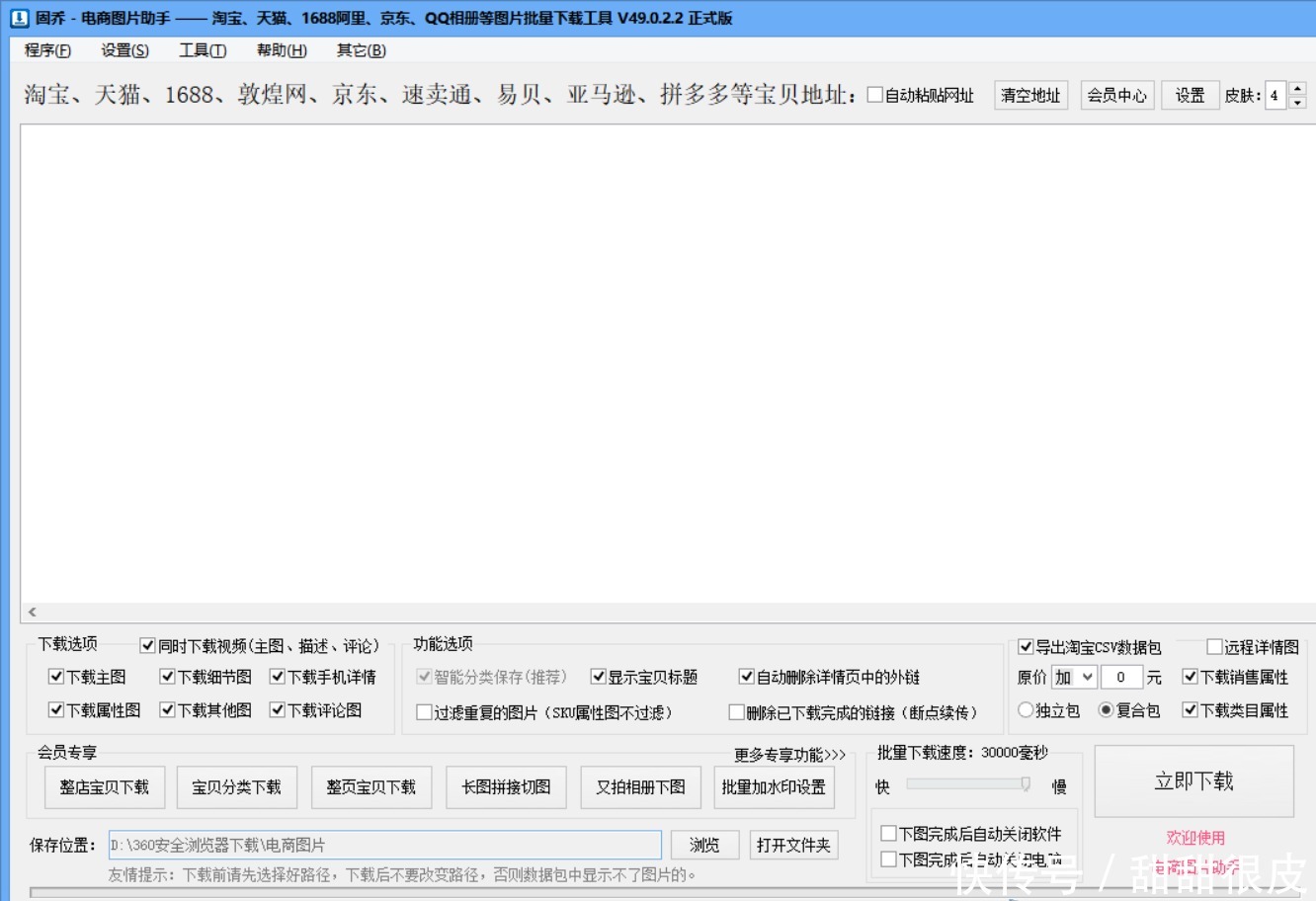1316x901 pixels.
Task: Increase the 皮肤 number with up arrow
Action: pos(1298,88)
